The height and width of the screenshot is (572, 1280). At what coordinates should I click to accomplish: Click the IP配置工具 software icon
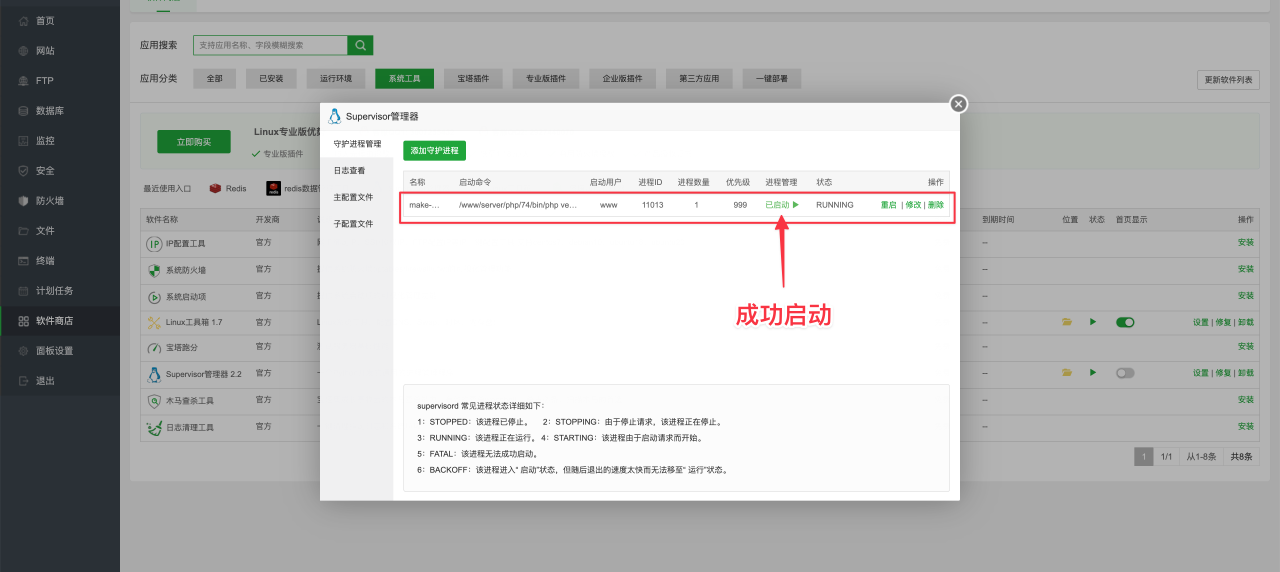[154, 243]
